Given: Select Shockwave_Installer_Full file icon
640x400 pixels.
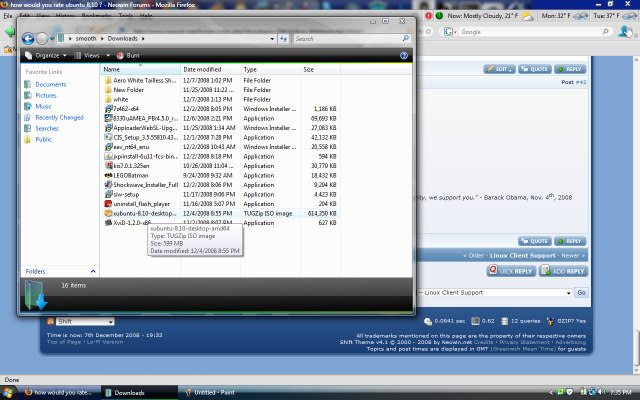Looking at the screenshot, I should [108, 185].
